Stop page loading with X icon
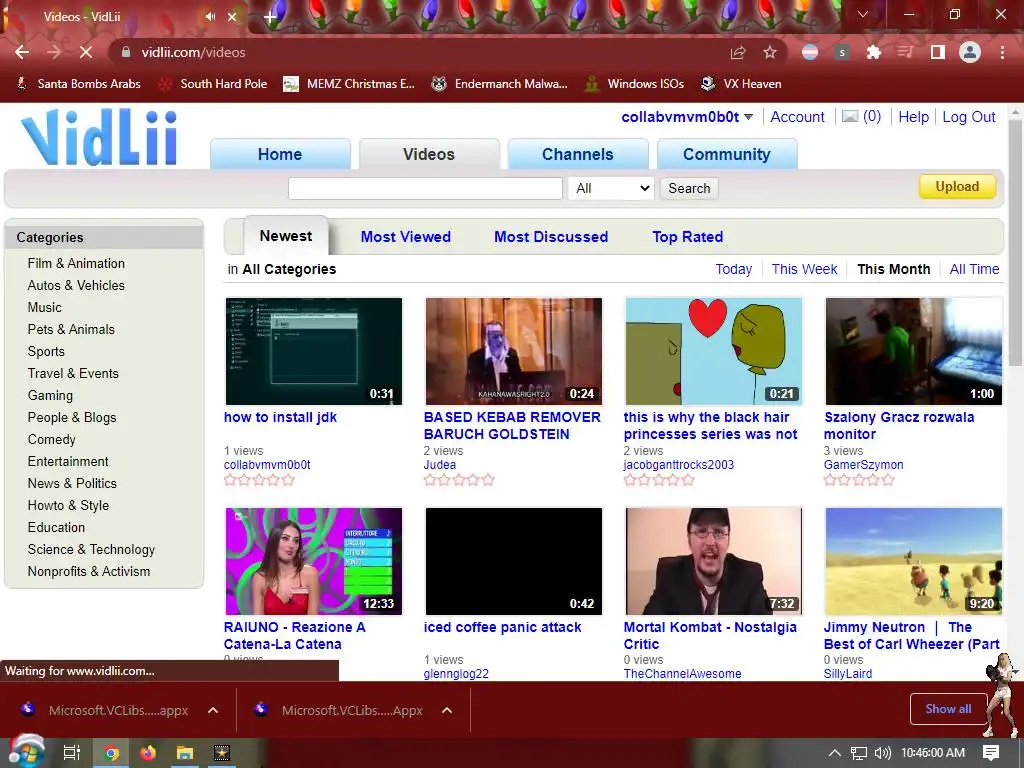The width and height of the screenshot is (1024, 768). coord(86,52)
